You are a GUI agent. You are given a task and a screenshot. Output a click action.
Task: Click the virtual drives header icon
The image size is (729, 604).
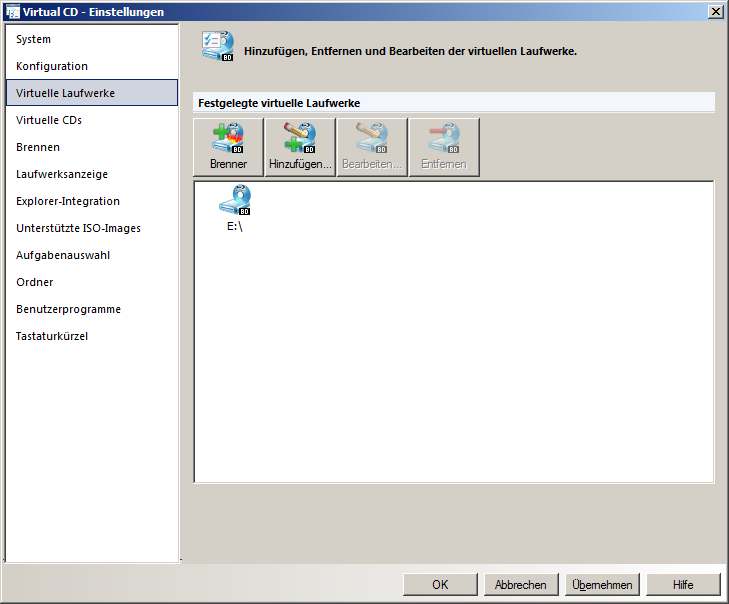coord(218,46)
